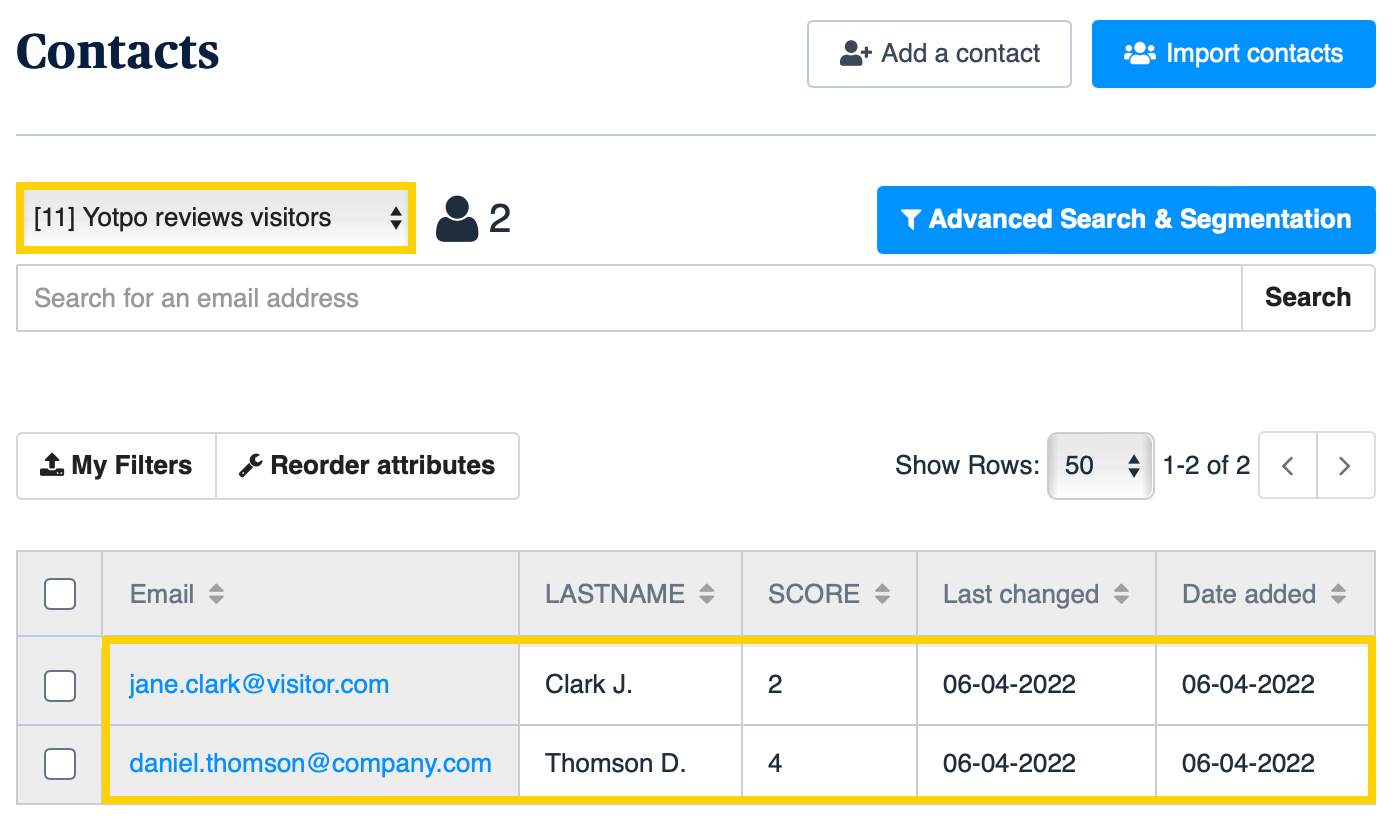Sort the table by the SCORE column
Image resolution: width=1394 pixels, height=822 pixels.
coord(883,593)
